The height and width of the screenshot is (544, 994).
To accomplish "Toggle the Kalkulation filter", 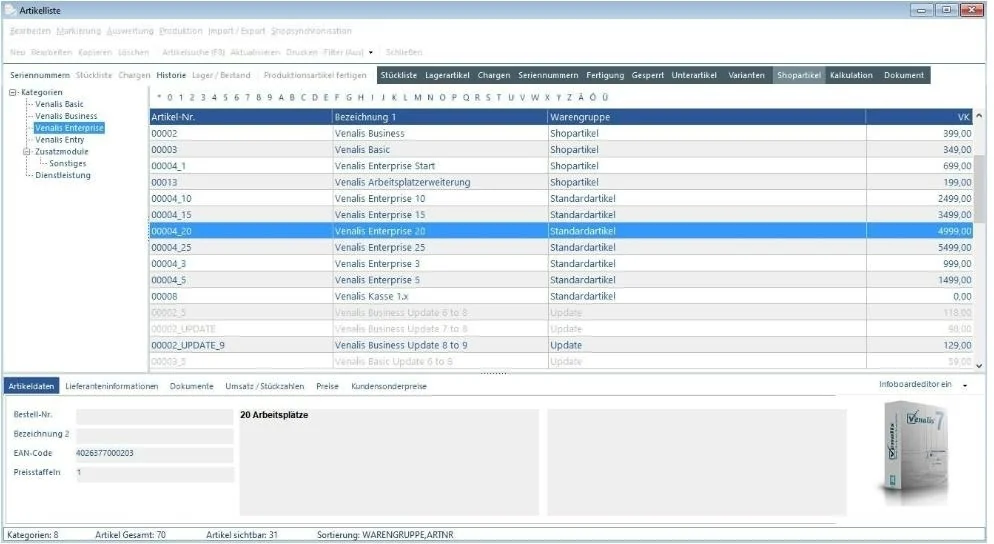I will tap(851, 75).
